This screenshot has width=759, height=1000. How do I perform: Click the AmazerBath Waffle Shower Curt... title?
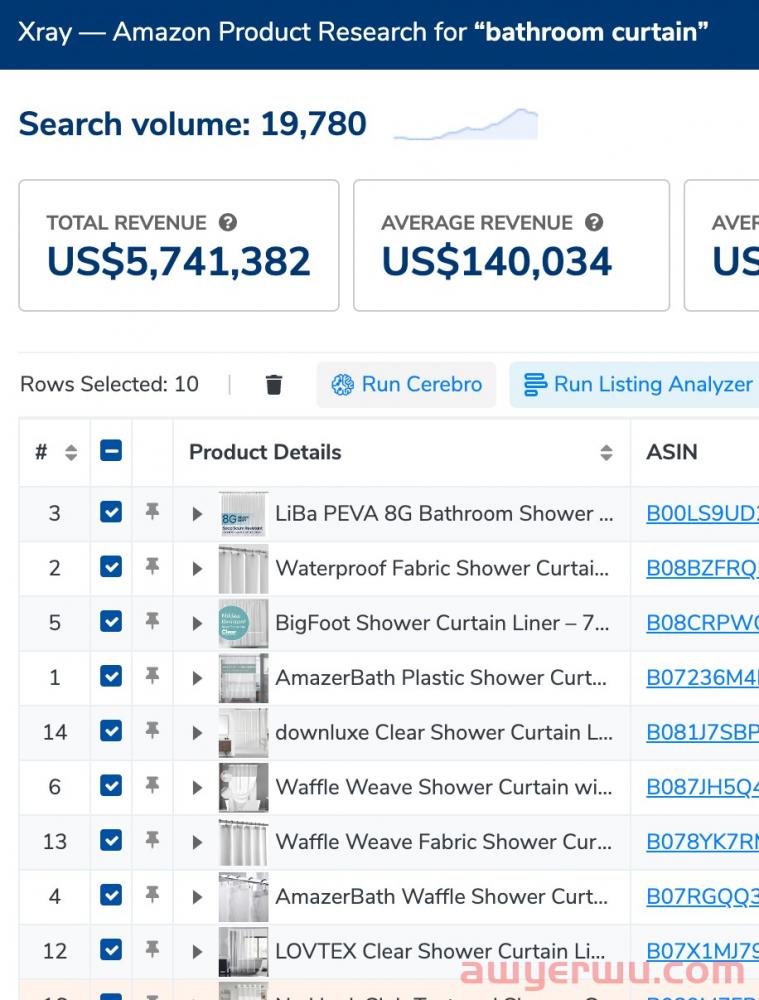(x=441, y=897)
